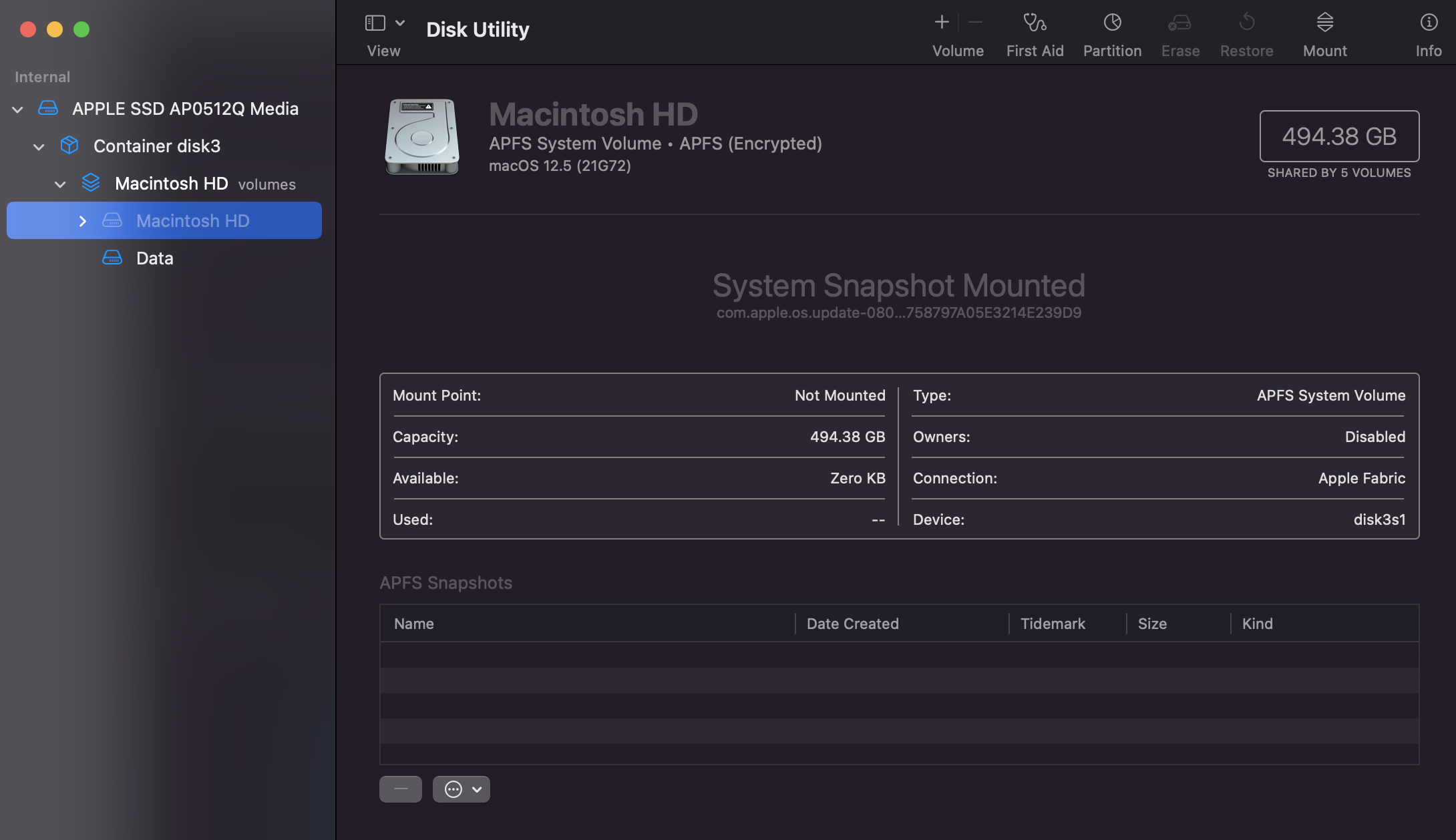This screenshot has height=840, width=1456.
Task: Remove volume with toolbar minus icon
Action: coord(975,23)
